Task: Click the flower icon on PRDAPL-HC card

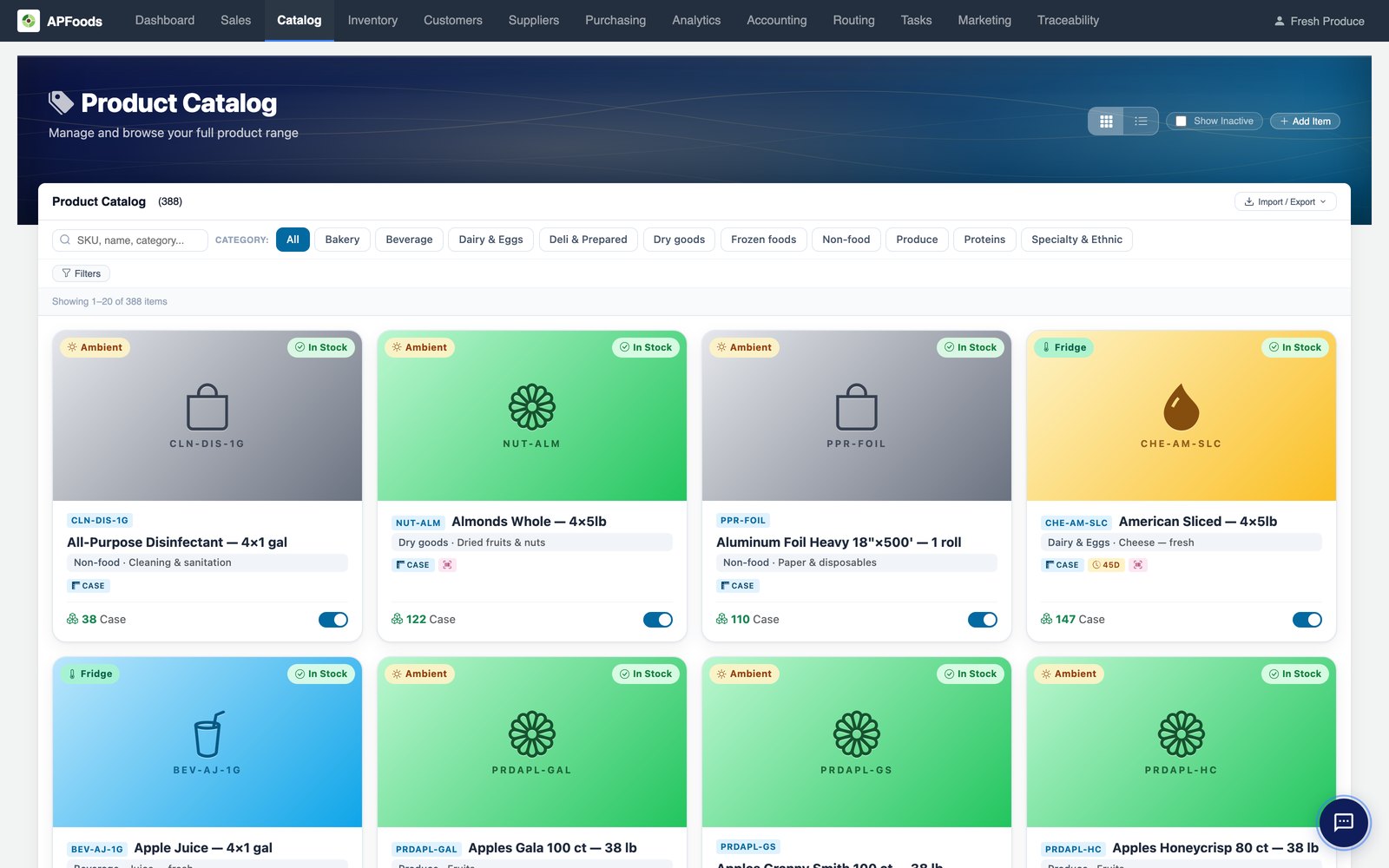Action: pyautogui.click(x=1182, y=733)
